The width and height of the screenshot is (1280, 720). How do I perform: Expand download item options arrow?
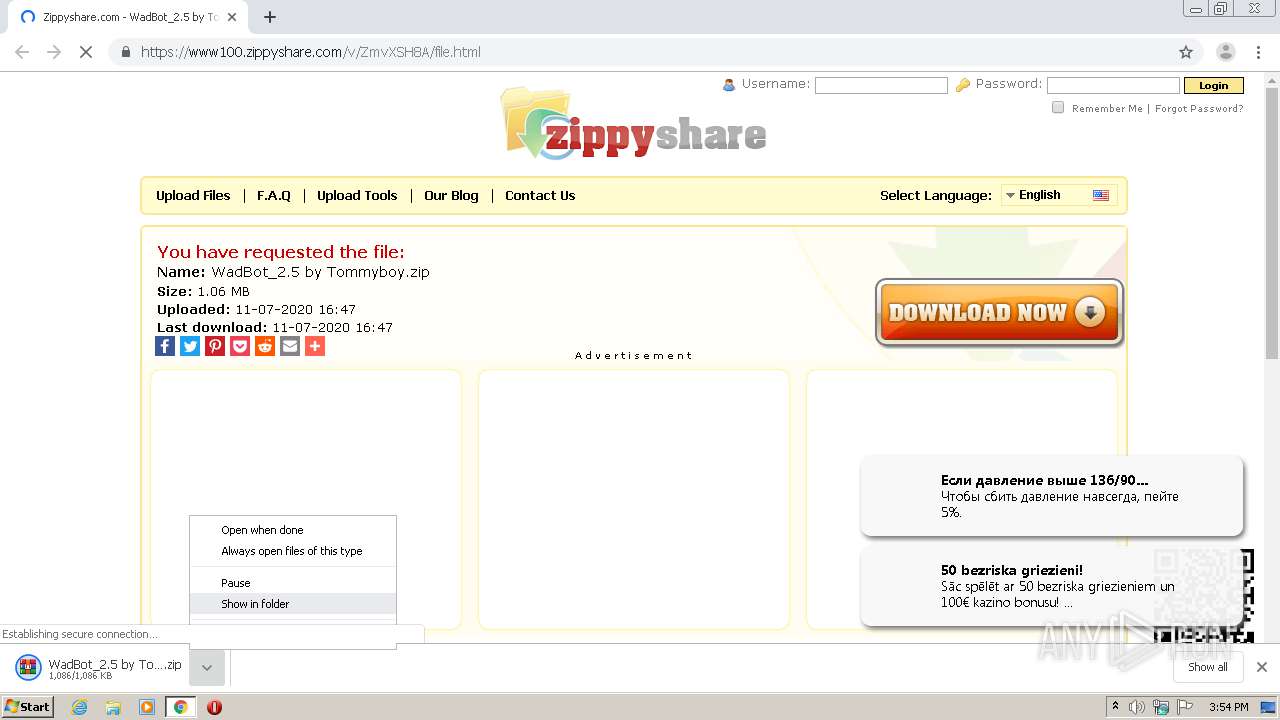pos(206,667)
